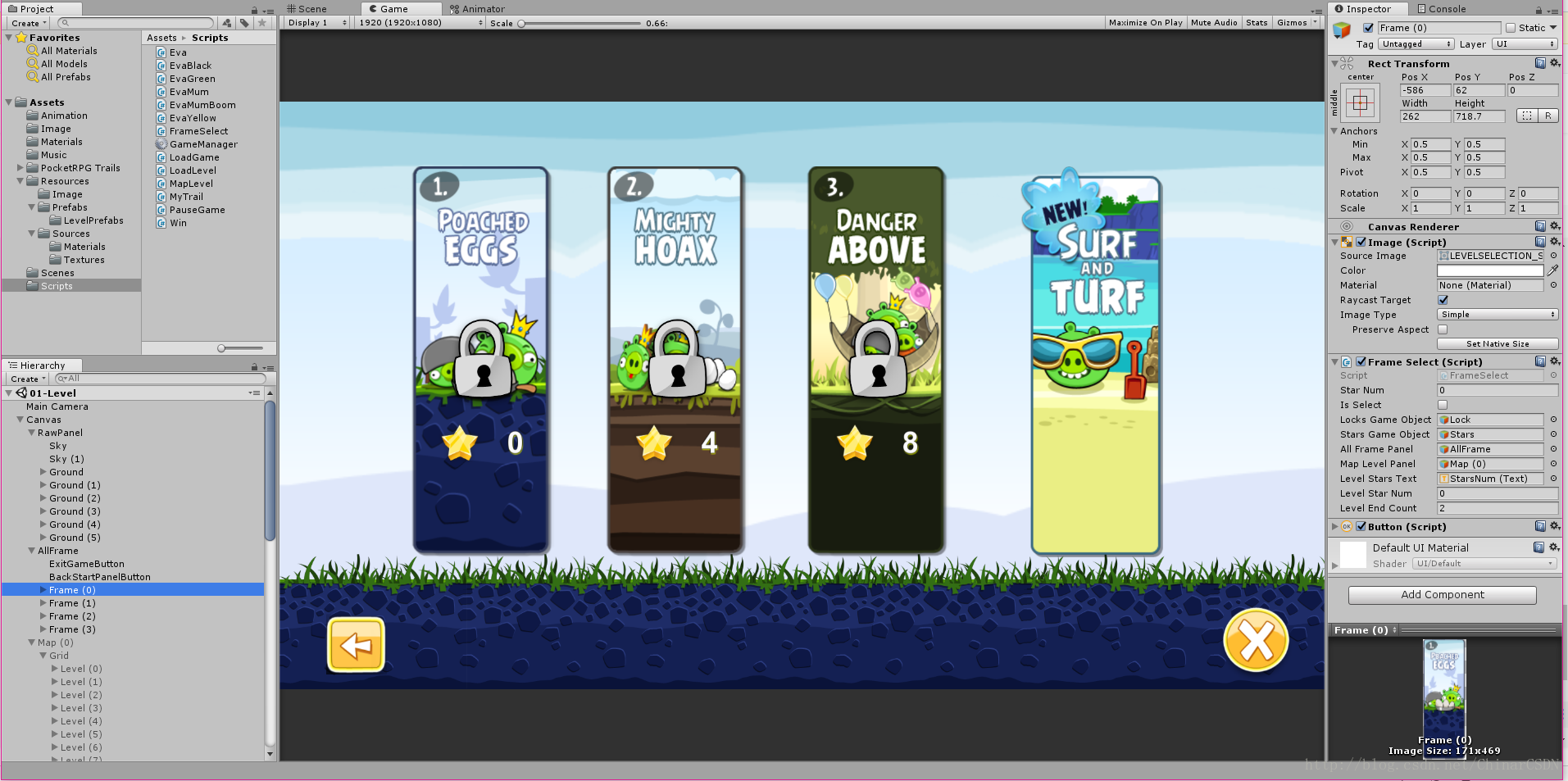This screenshot has width=1568, height=781.
Task: Click the Pos X input field
Action: [x=1425, y=90]
